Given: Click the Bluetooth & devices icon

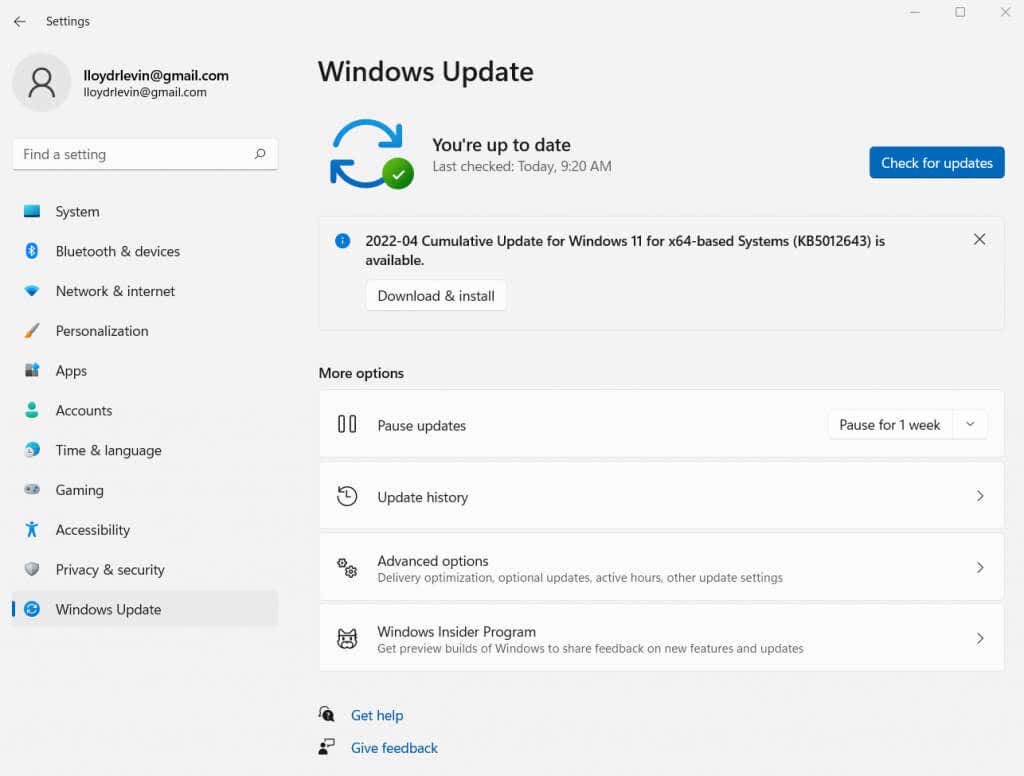Looking at the screenshot, I should click(31, 251).
